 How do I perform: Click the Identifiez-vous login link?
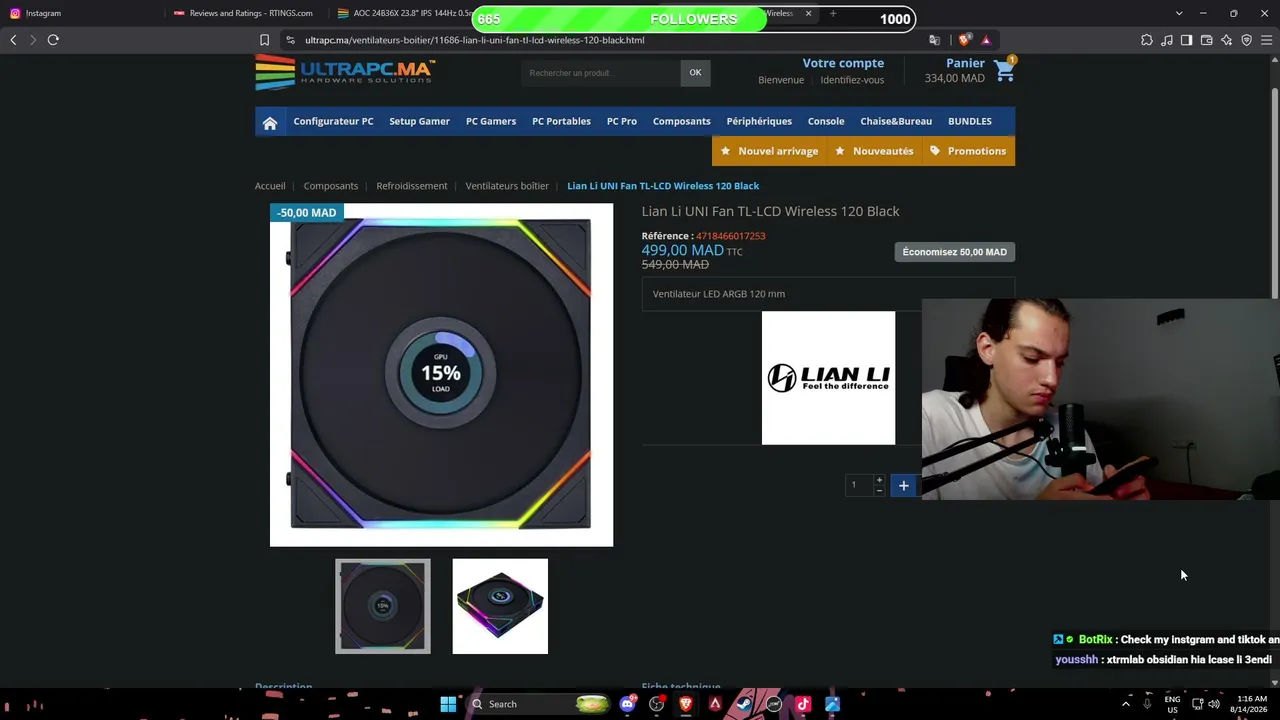tap(852, 80)
